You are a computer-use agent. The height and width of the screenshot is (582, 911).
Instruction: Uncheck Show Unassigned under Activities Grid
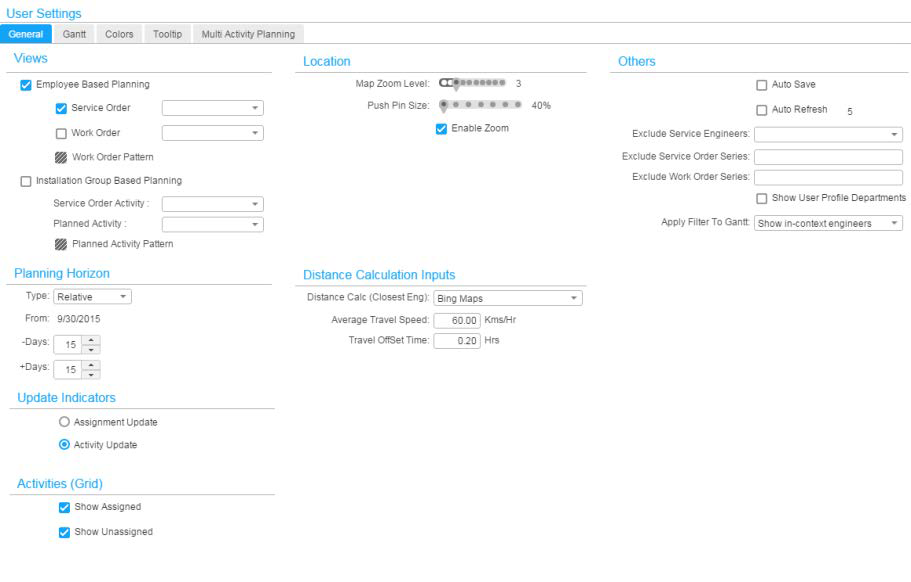tap(62, 532)
